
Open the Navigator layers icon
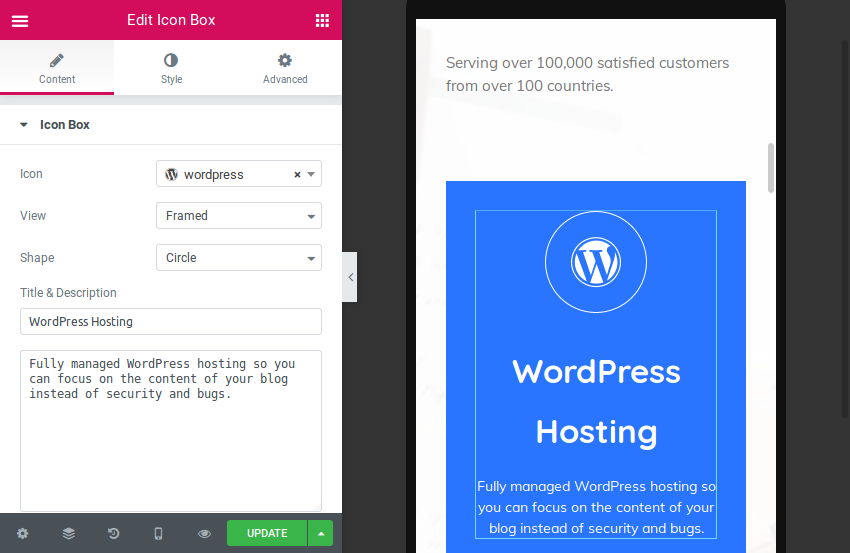[68, 533]
